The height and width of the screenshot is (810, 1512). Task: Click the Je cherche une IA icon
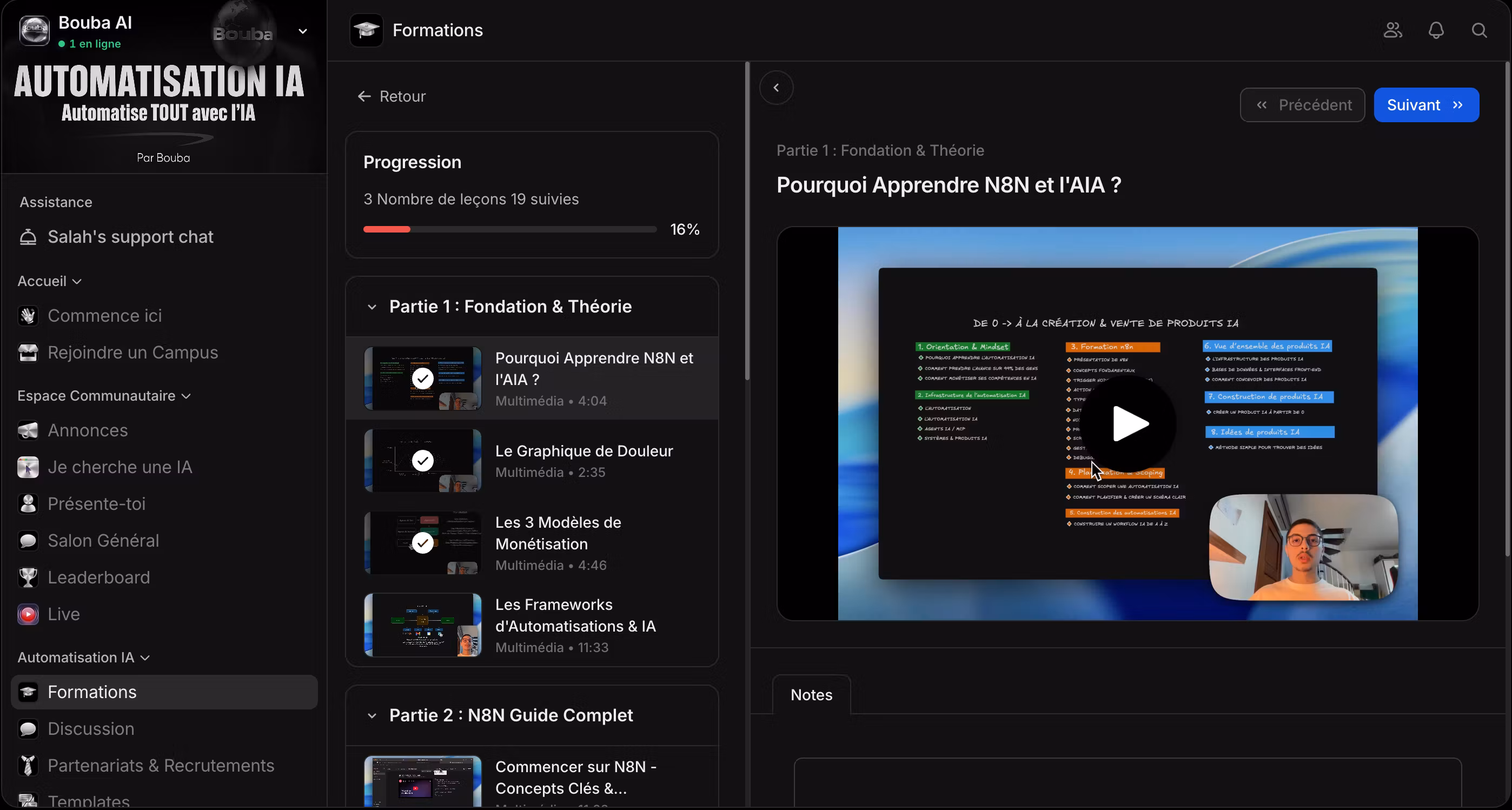point(28,467)
